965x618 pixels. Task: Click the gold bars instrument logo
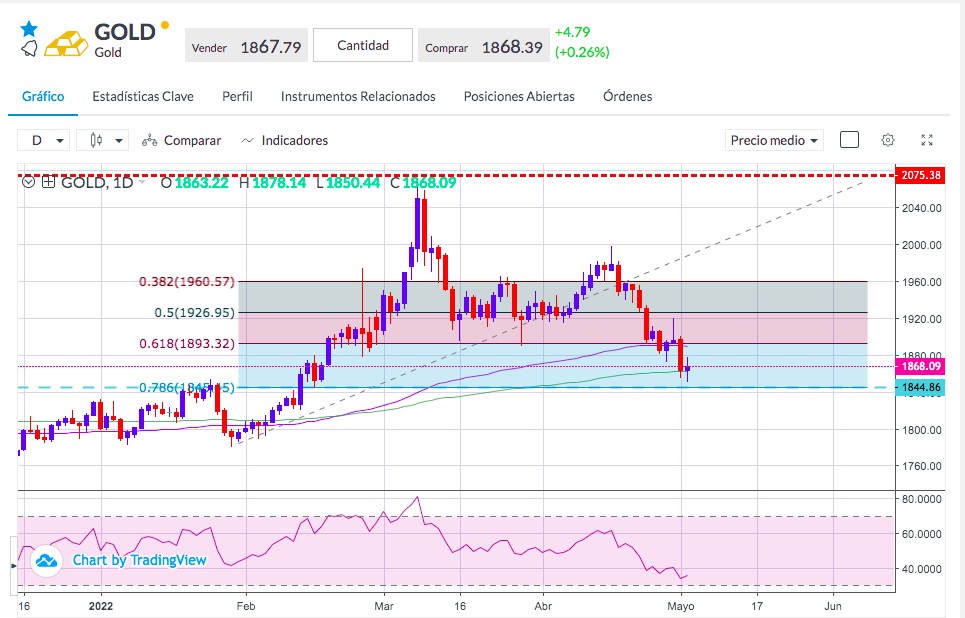(x=66, y=44)
